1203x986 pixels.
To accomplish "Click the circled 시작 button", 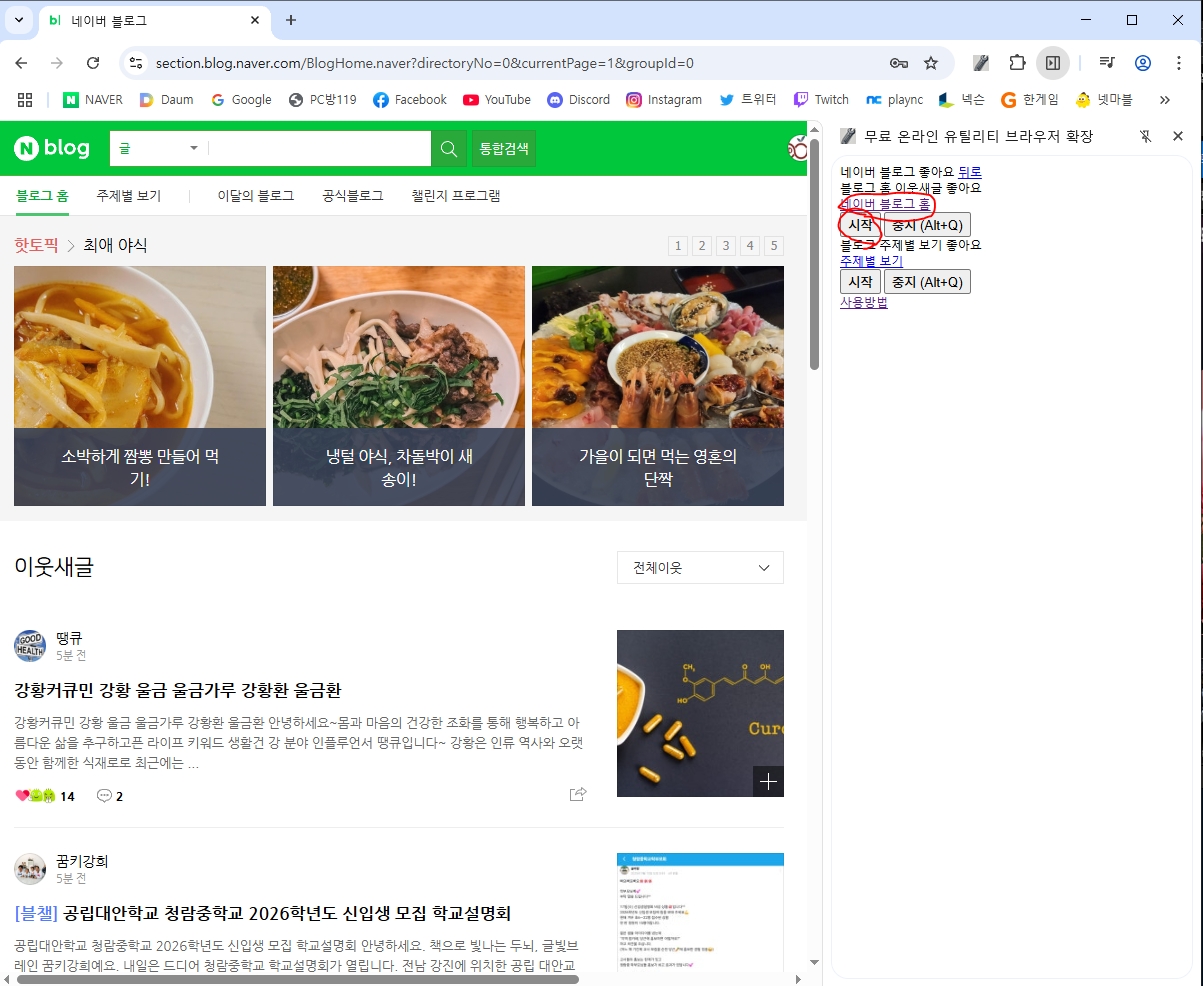I will click(x=859, y=225).
